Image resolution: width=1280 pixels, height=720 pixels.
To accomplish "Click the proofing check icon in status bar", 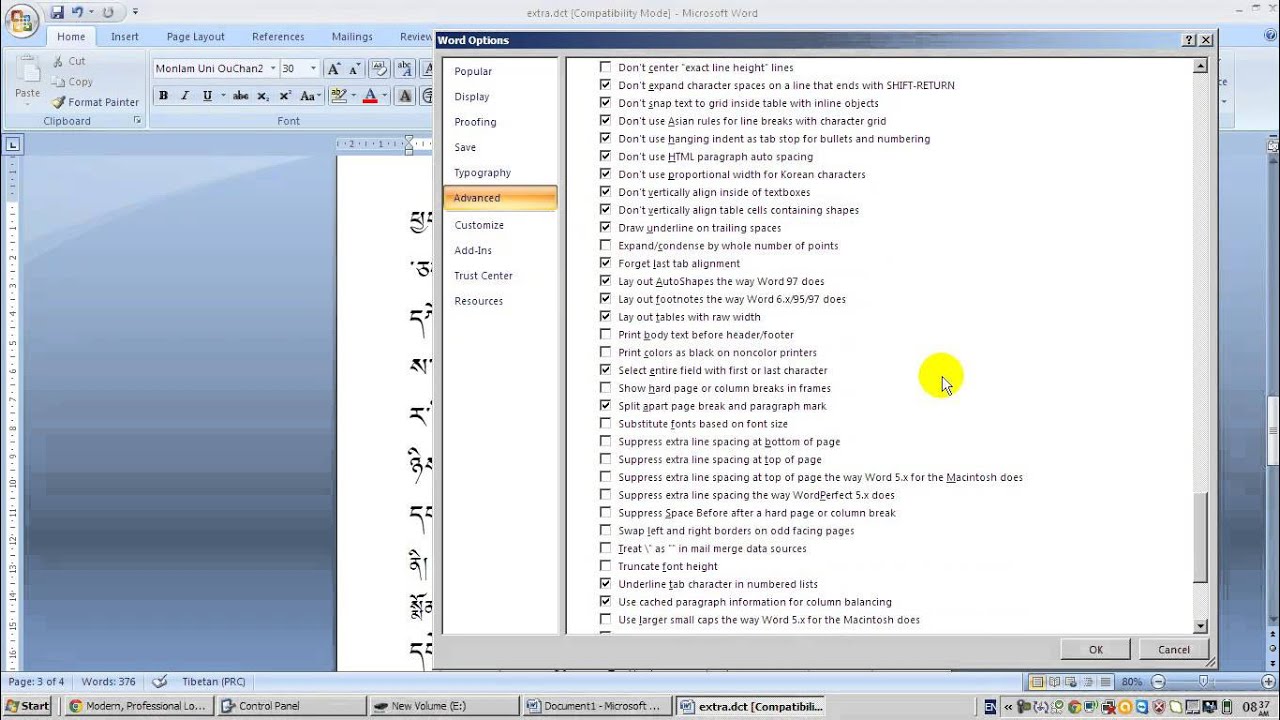I will (159, 681).
